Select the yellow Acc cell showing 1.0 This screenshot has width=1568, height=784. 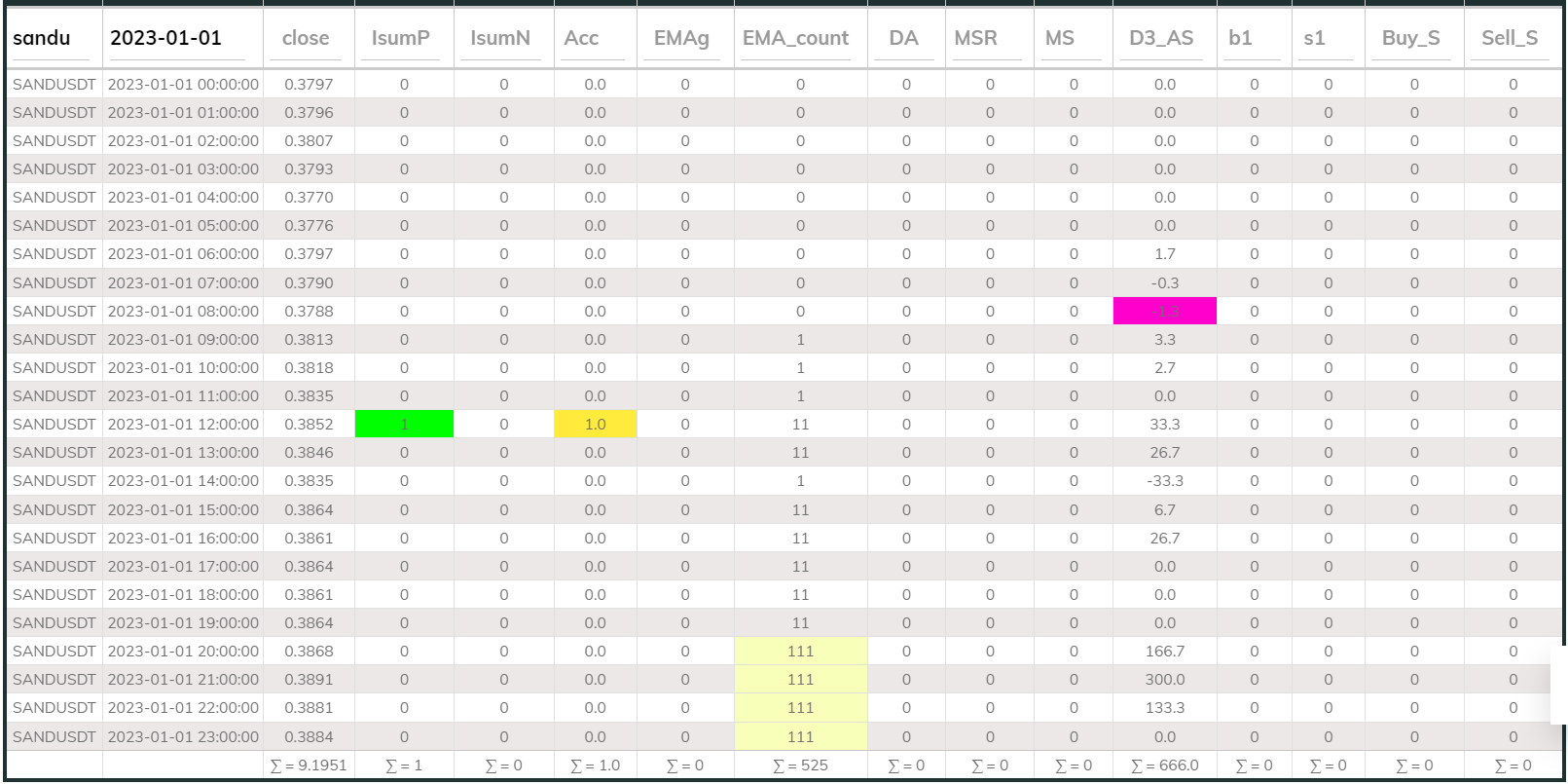595,425
